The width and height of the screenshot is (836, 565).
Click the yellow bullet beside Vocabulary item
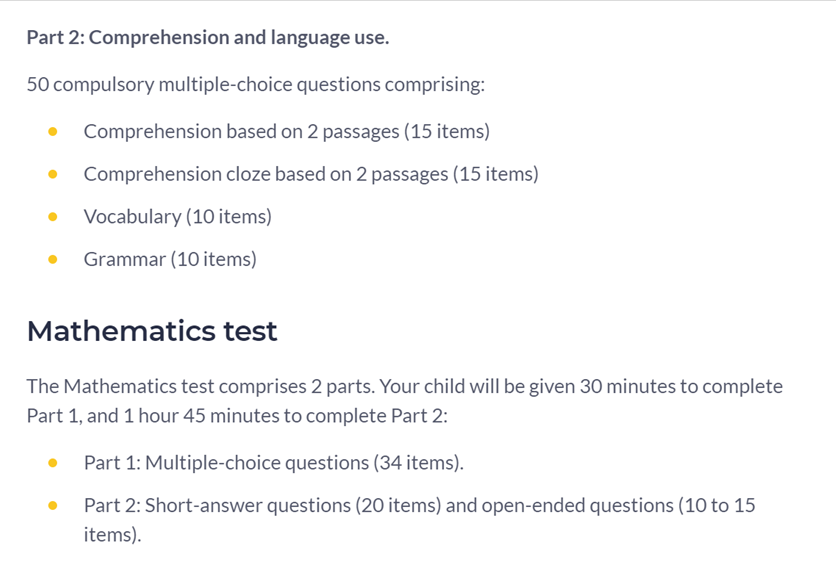click(53, 216)
